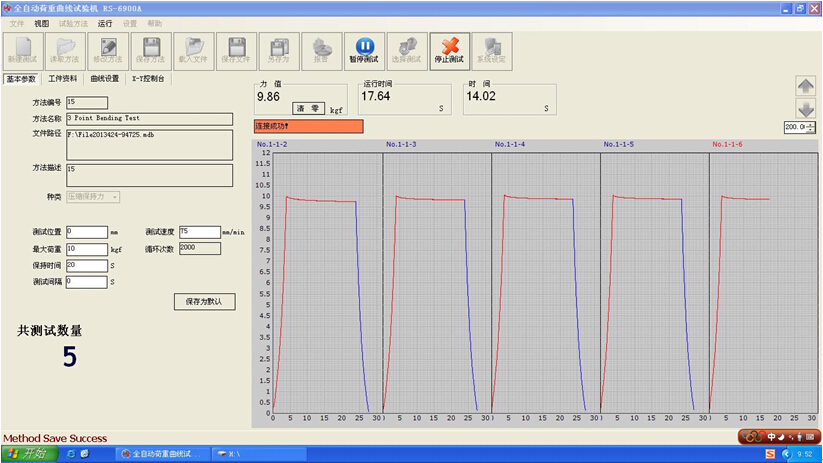Click the 暂停测试 (pause test) toolbar icon

click(x=364, y=49)
